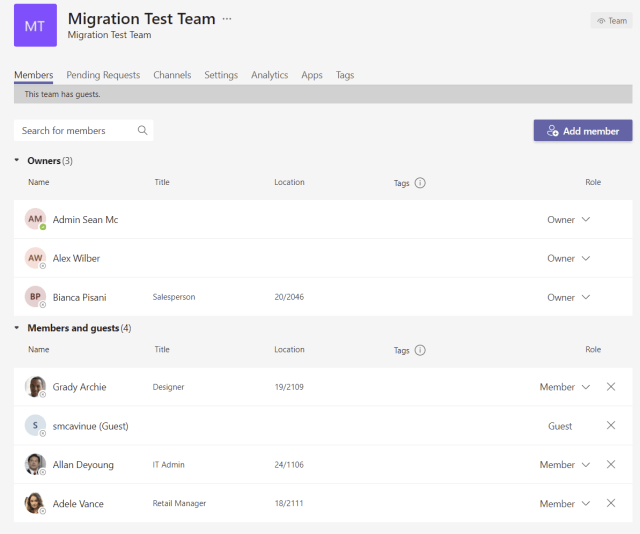
Task: Click the Name column header under Owners
Action: coord(39,182)
